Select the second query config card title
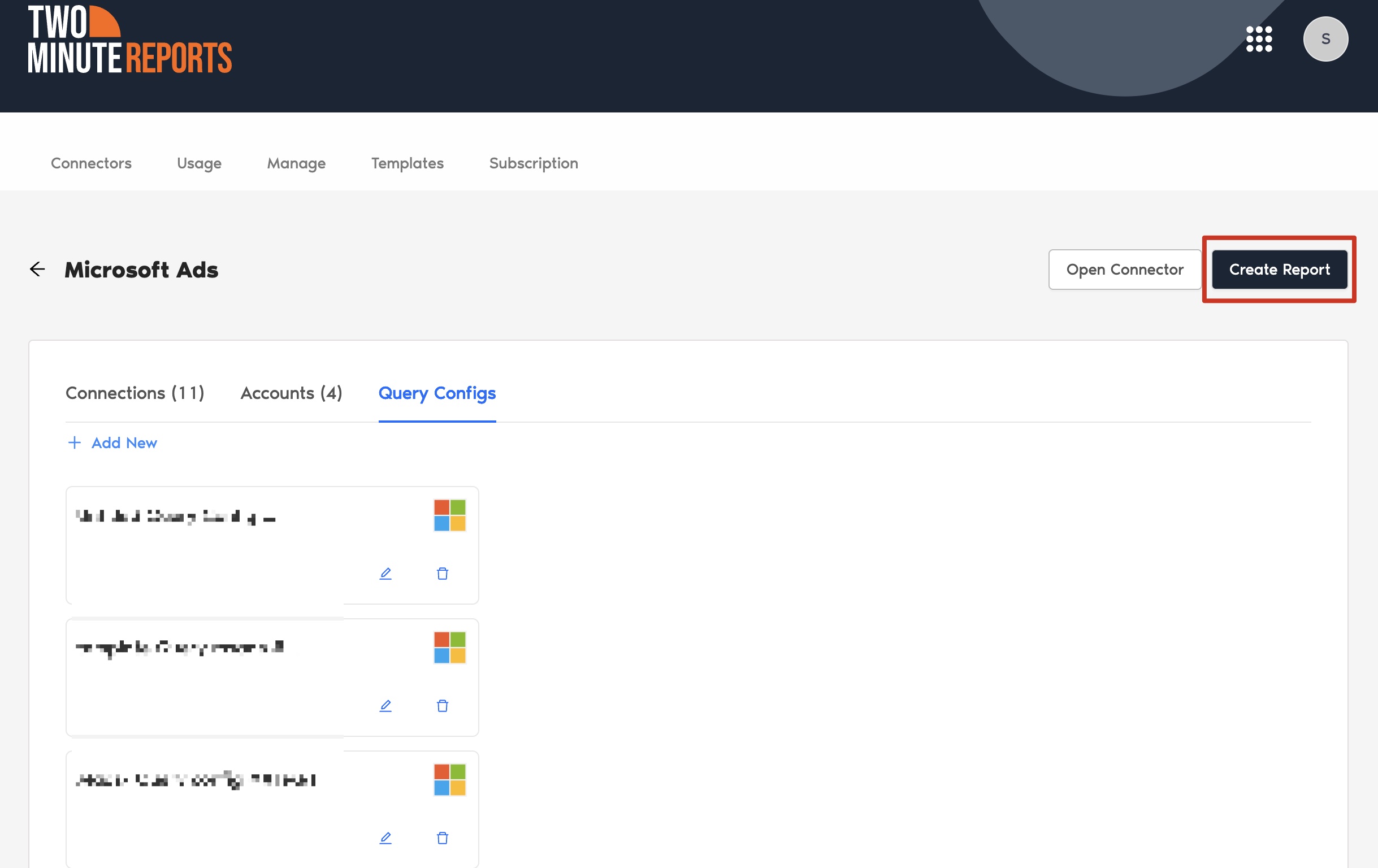Viewport: 1378px width, 868px height. click(x=180, y=648)
